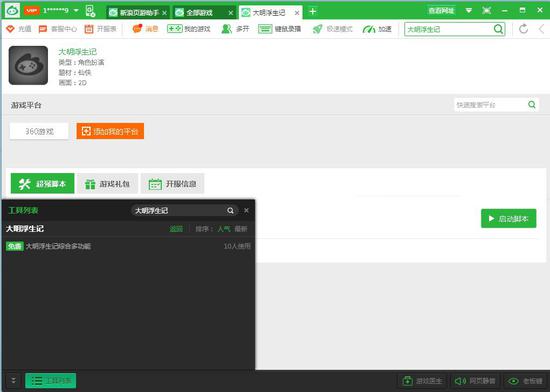Screen dimensions: 550x392
Task: Open 消息 messages
Action: [x=145, y=28]
